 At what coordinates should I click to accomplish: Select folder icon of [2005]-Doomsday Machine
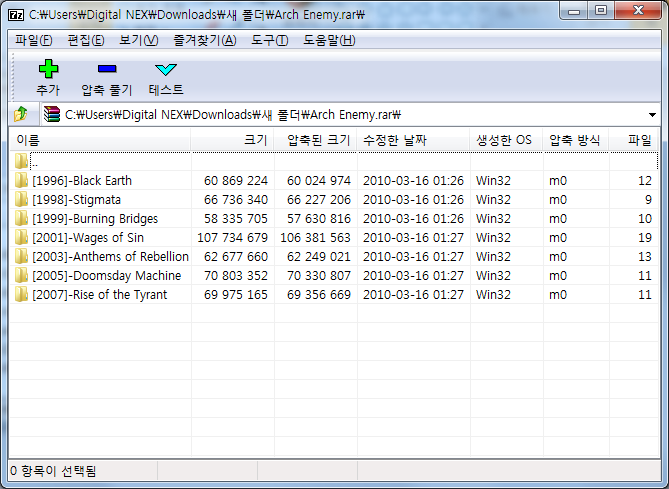pyautogui.click(x=21, y=275)
